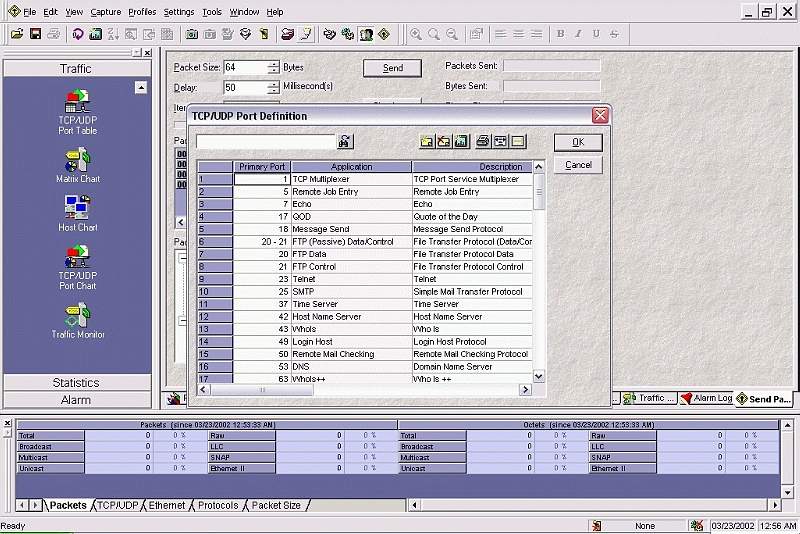This screenshot has height=534, width=800.
Task: Select the Telnet row in port table
Action: coord(365,279)
